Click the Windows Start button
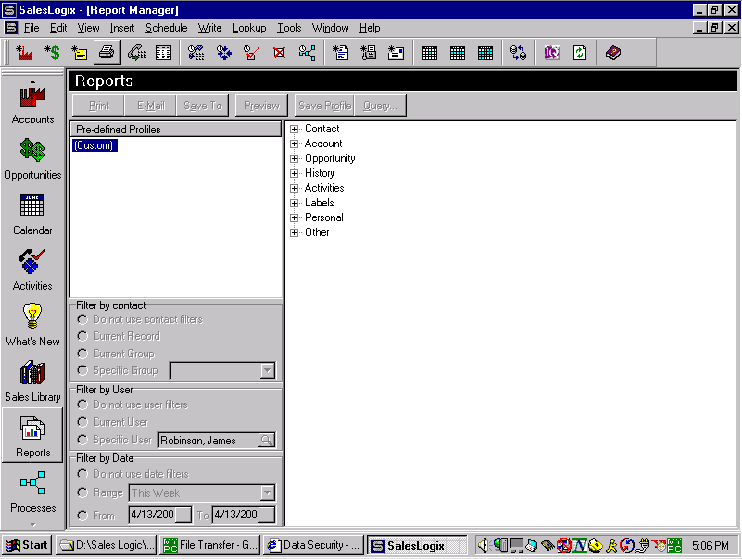 tap(27, 545)
